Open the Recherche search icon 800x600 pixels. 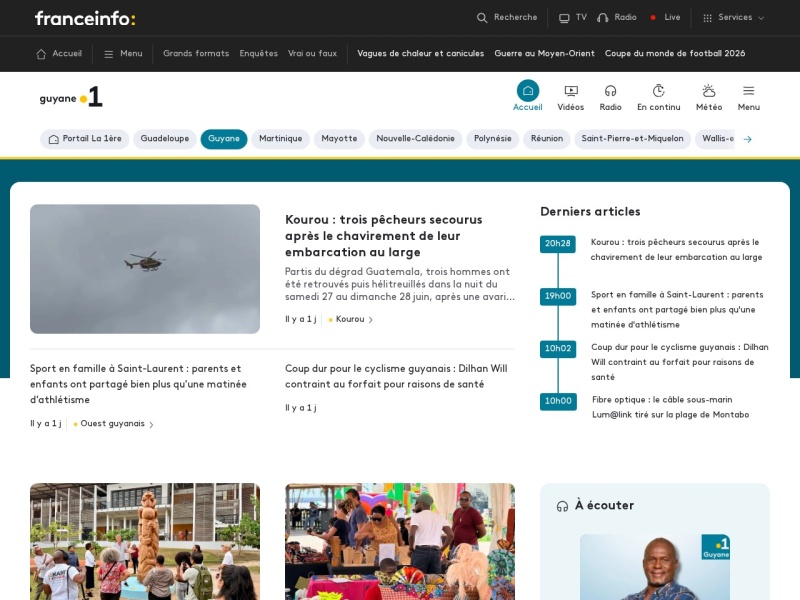click(x=482, y=18)
